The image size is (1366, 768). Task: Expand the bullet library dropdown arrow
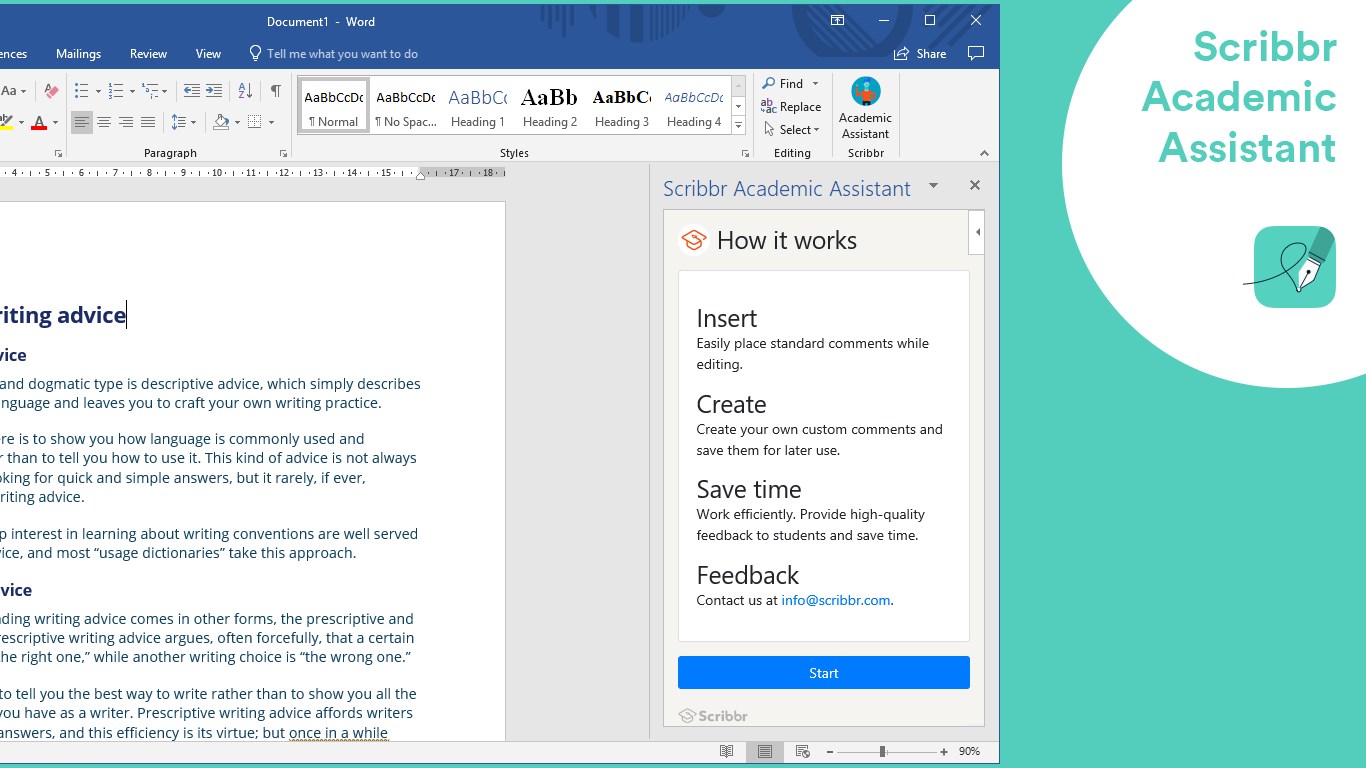(98, 92)
